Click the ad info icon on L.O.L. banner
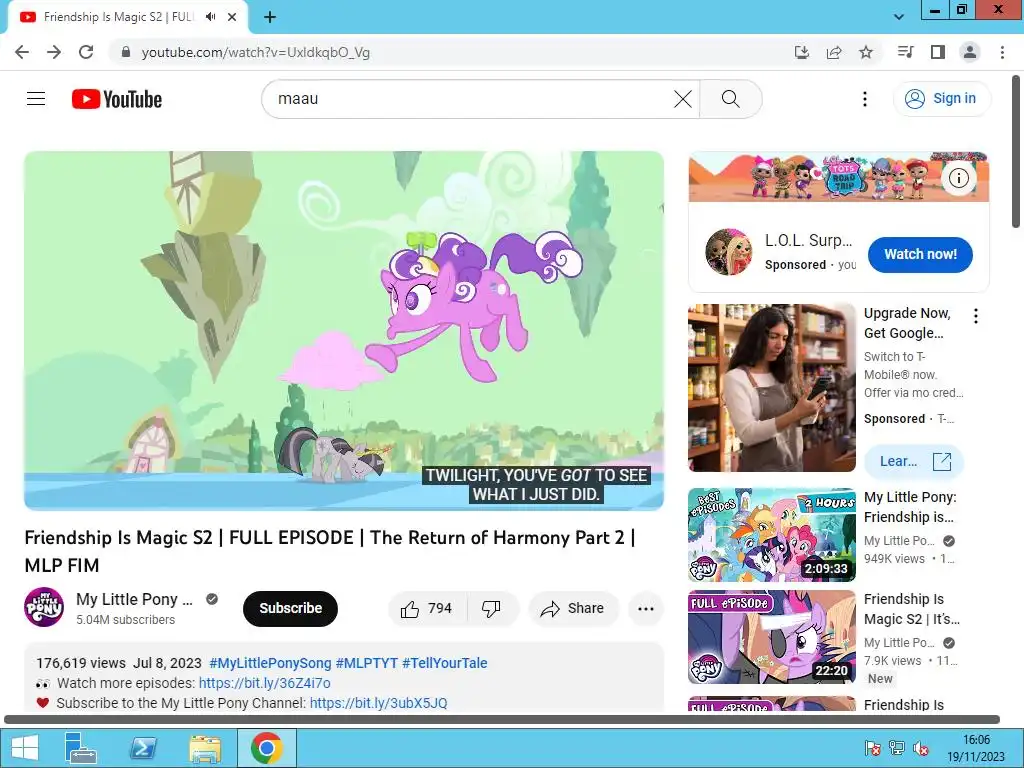This screenshot has height=768, width=1024. [x=958, y=178]
